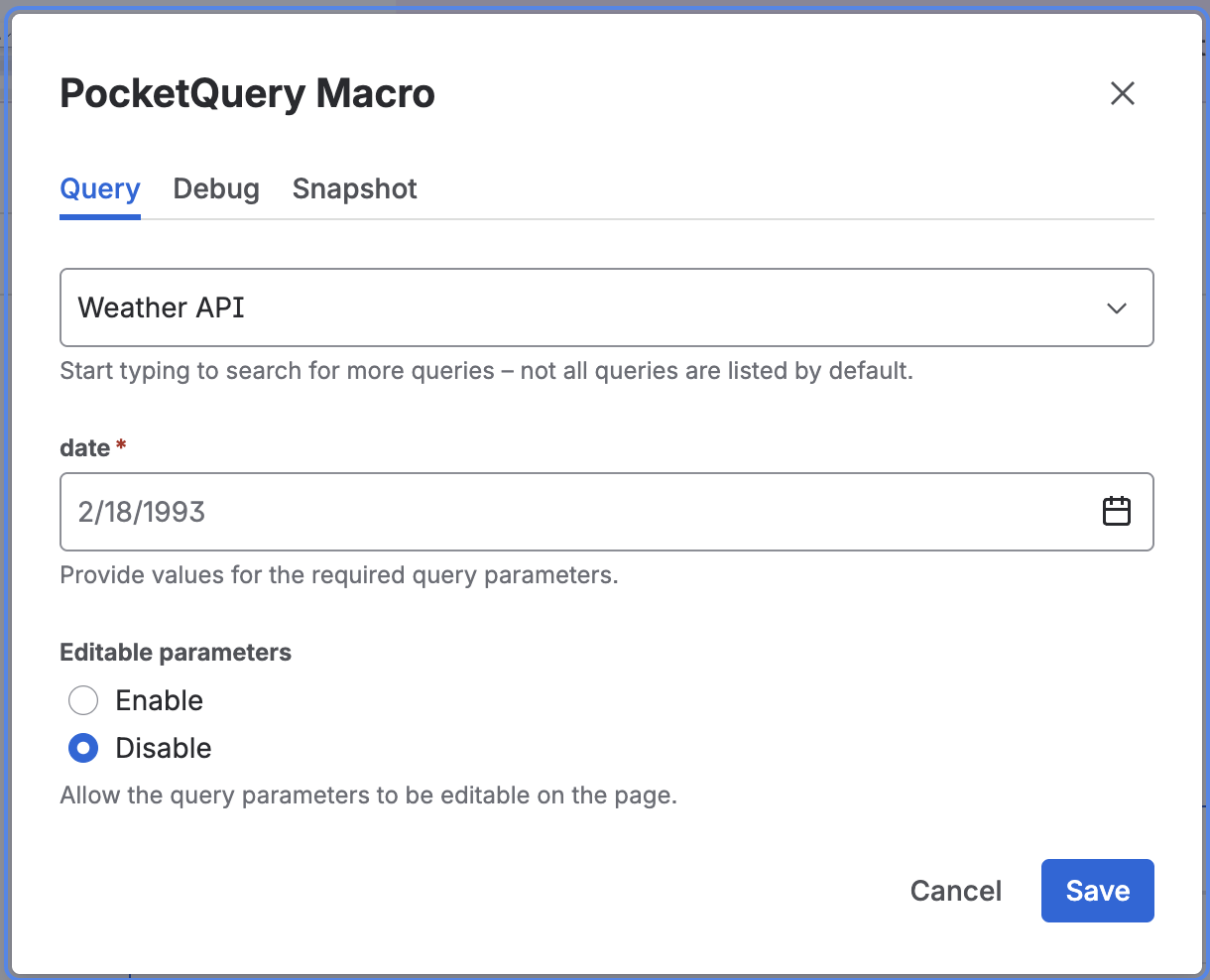1210x980 pixels.
Task: Click the Editable parameters heading
Action: point(176,653)
